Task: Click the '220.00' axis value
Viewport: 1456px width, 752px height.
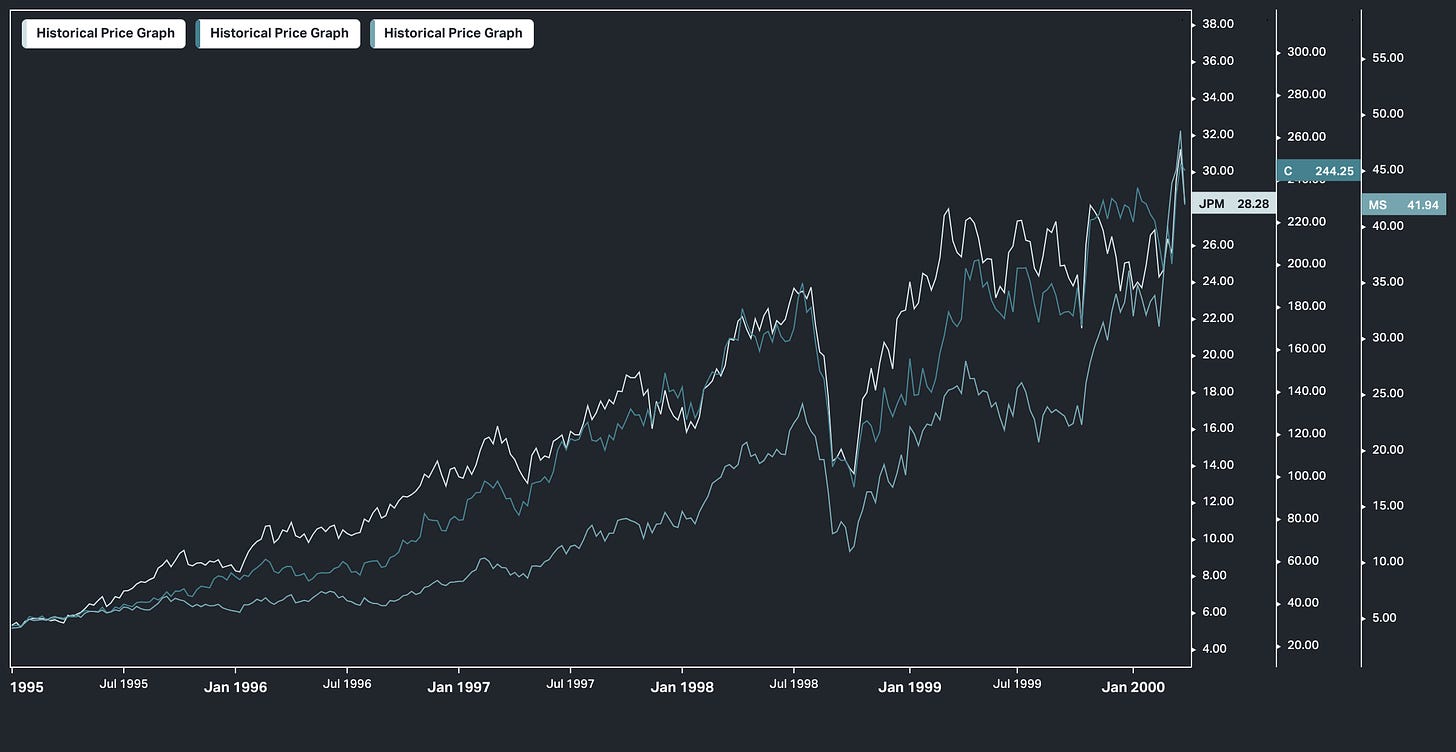Action: coord(1306,222)
